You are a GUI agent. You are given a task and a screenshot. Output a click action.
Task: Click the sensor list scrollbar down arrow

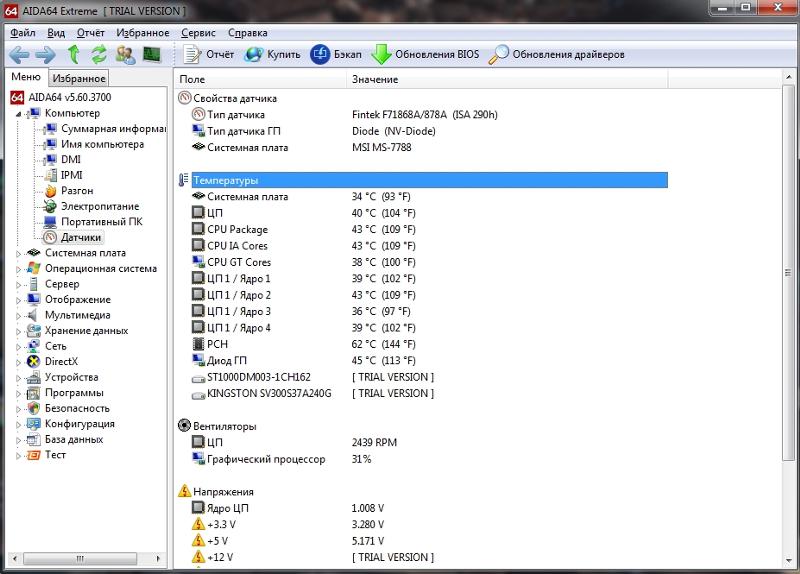point(788,561)
